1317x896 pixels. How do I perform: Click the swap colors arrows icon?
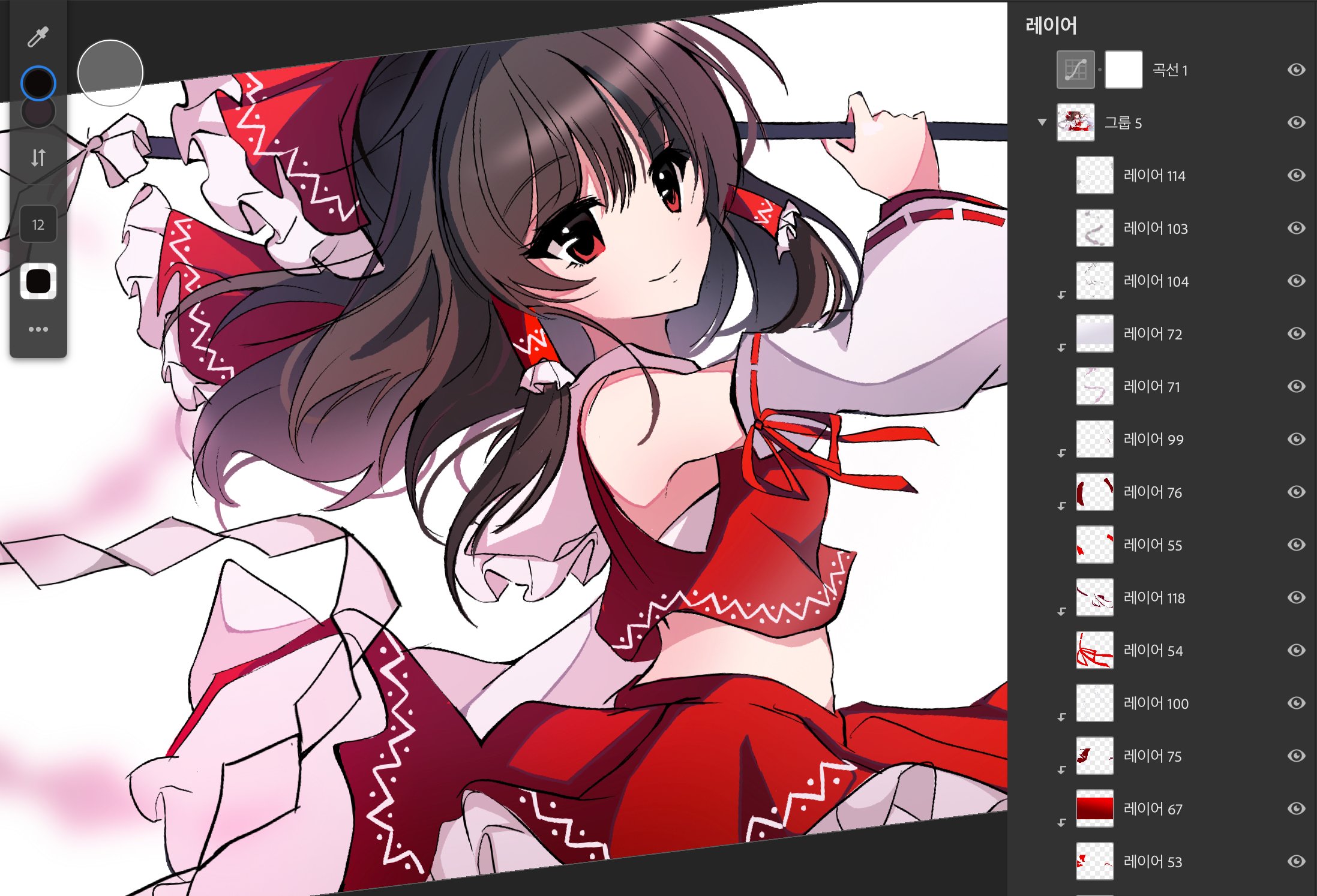pyautogui.click(x=38, y=157)
